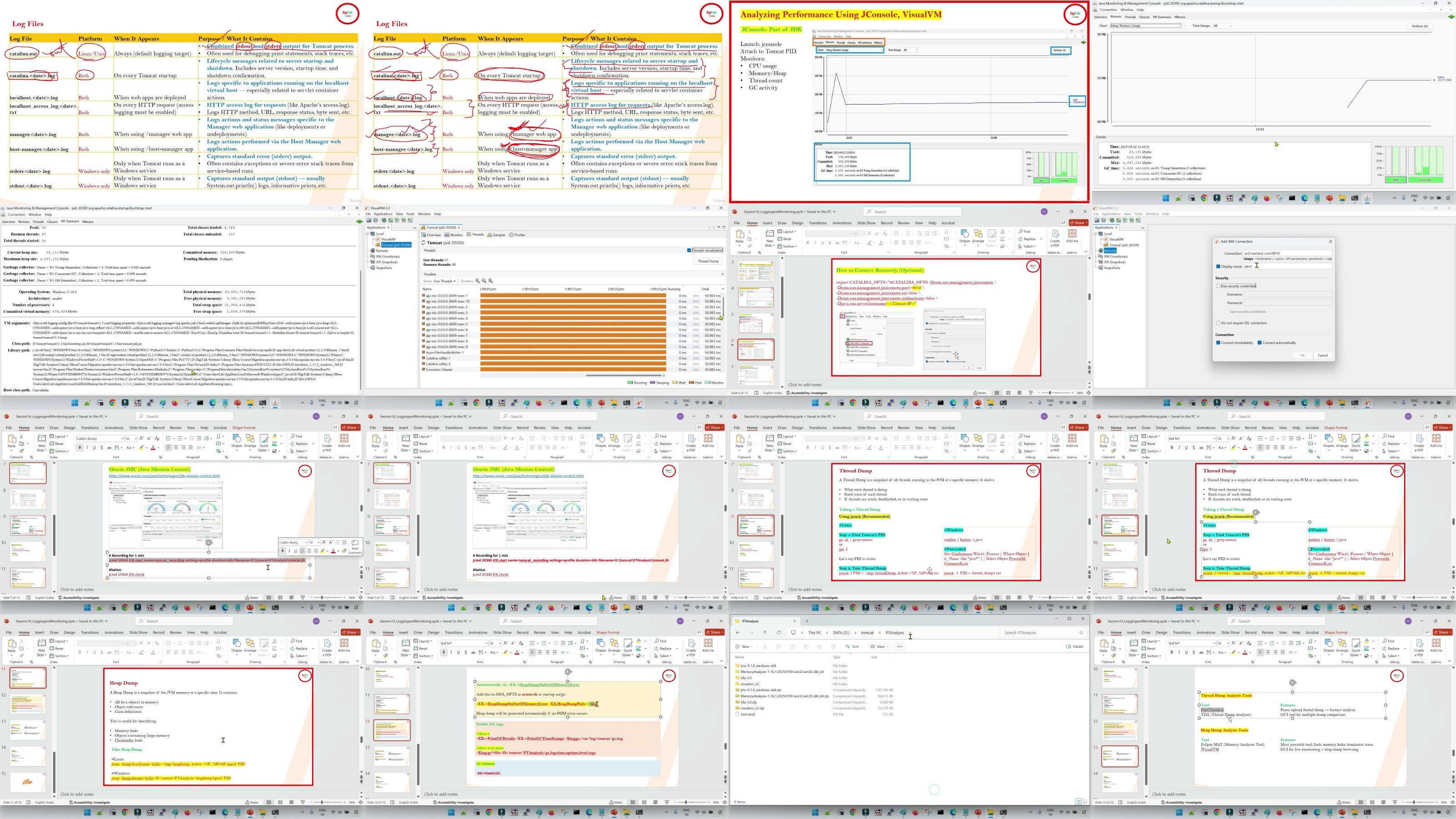Click Find in How to Connect Remotely PowerPoint window
1456x819 pixels.
click(1025, 232)
